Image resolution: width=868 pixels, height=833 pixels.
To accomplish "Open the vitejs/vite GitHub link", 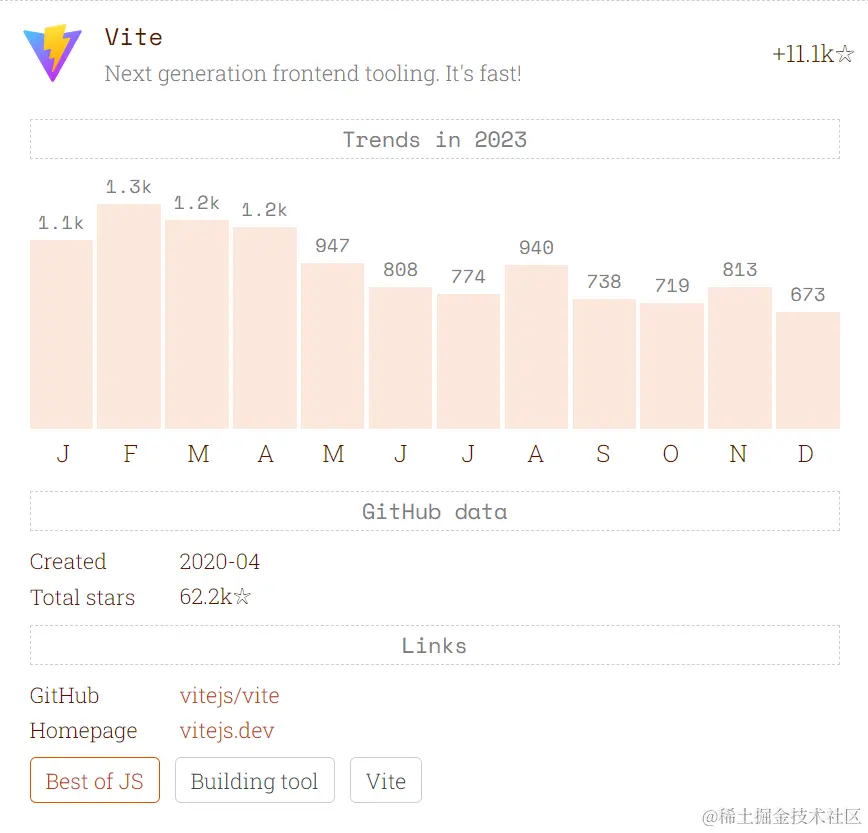I will pyautogui.click(x=229, y=696).
